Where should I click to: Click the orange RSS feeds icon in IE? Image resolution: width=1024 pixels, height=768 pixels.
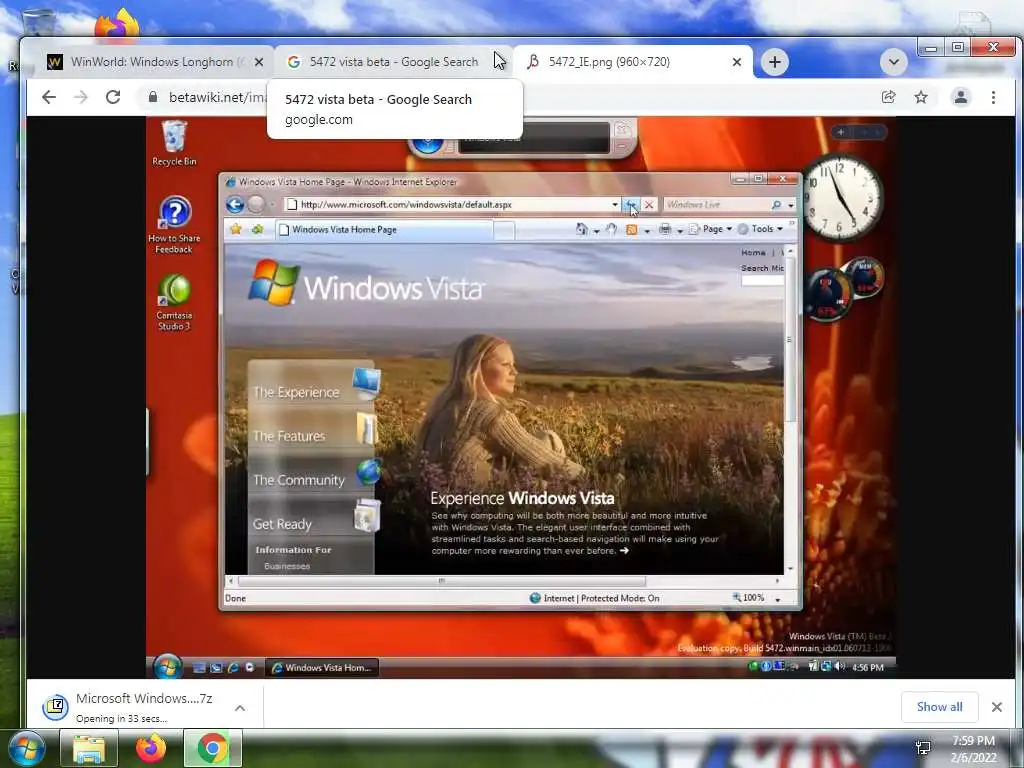tap(632, 229)
